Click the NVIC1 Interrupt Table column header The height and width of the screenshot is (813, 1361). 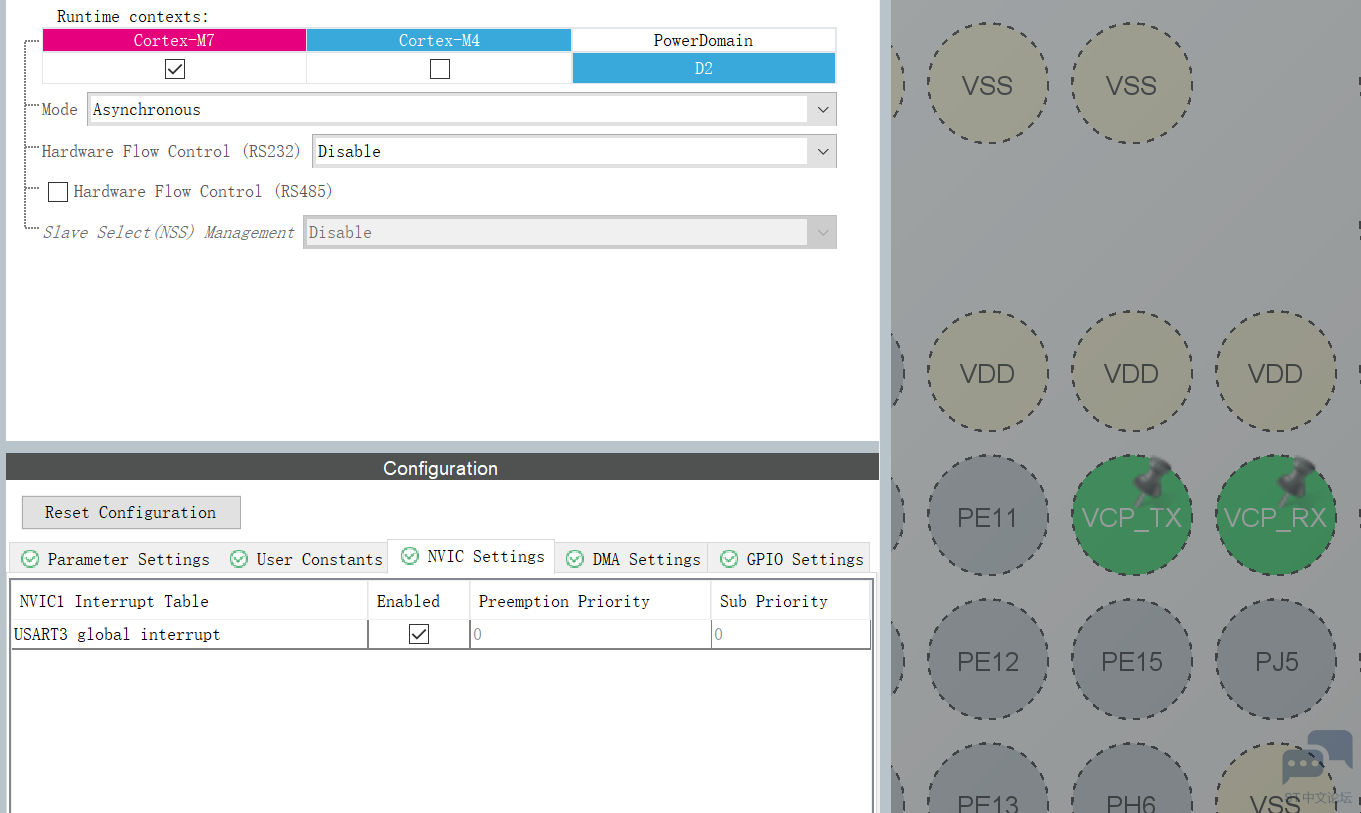pyautogui.click(x=190, y=601)
